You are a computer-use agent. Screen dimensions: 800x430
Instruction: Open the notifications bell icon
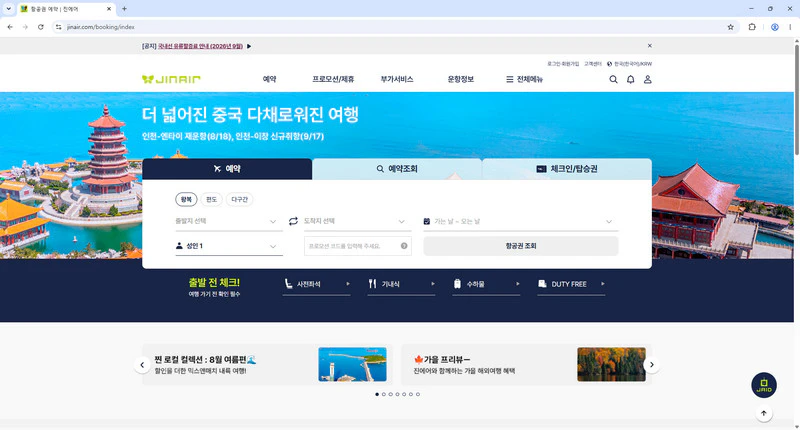coord(631,79)
